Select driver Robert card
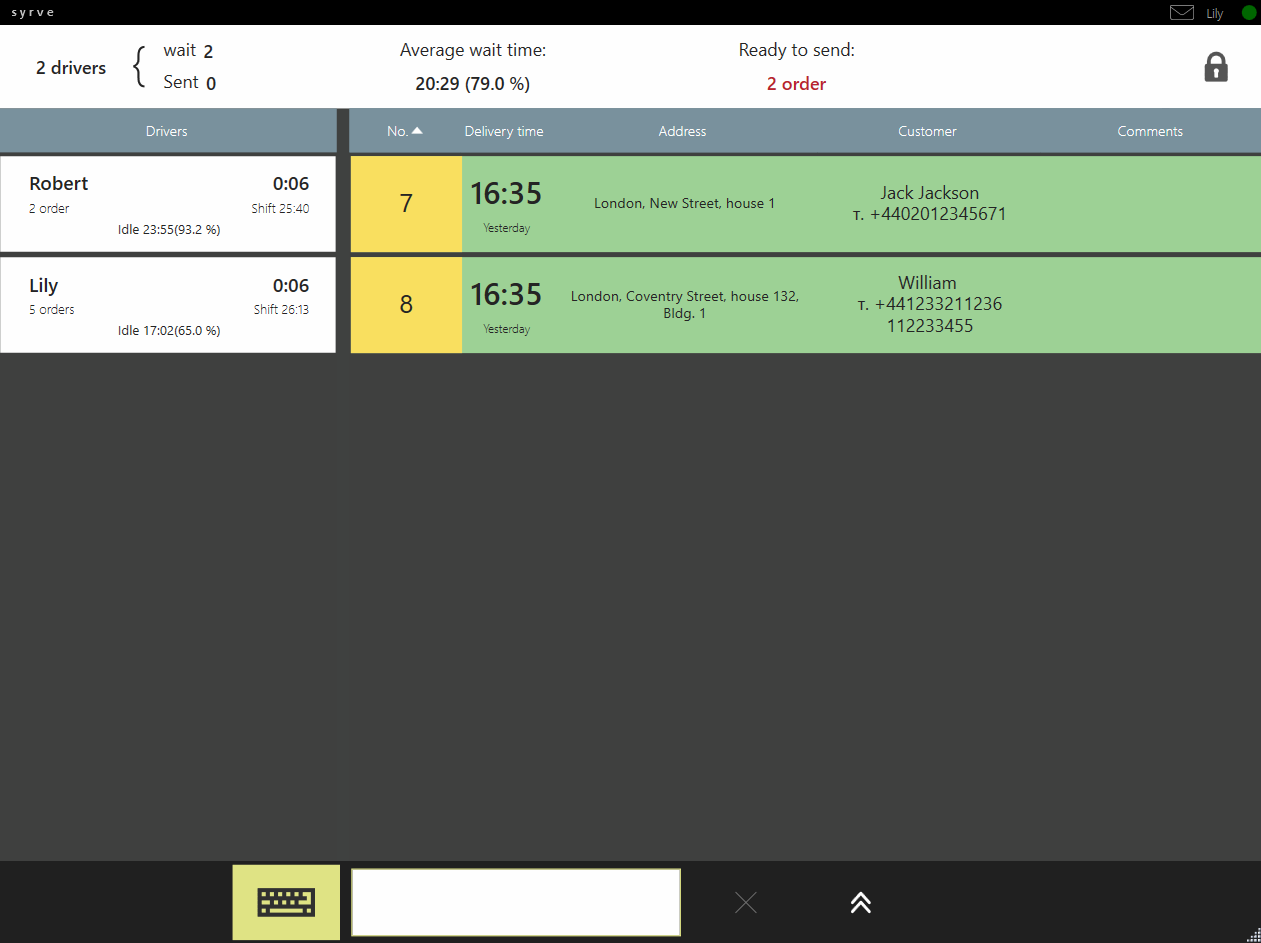 click(x=168, y=204)
